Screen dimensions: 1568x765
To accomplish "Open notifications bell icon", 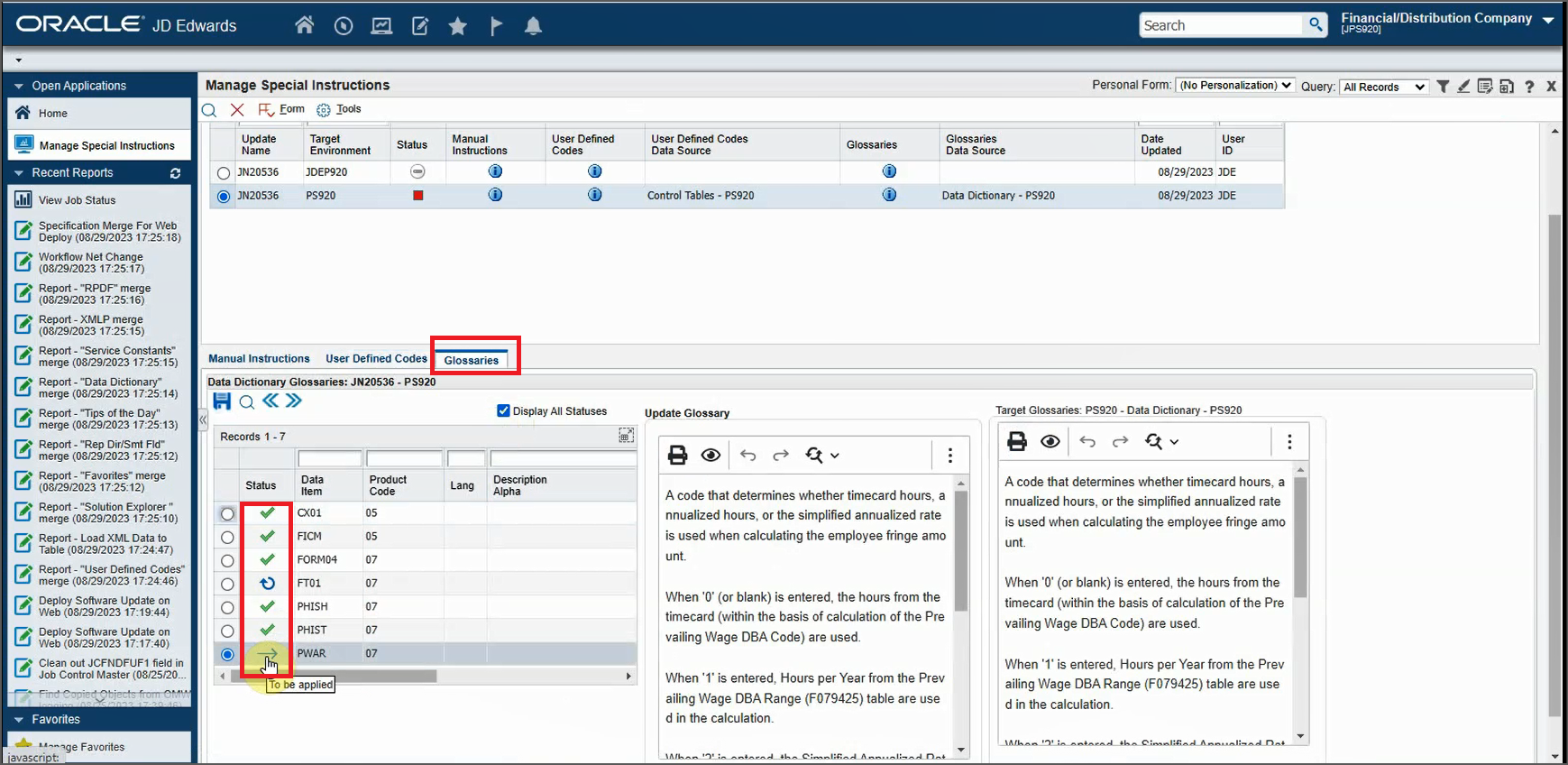I will pos(534,26).
